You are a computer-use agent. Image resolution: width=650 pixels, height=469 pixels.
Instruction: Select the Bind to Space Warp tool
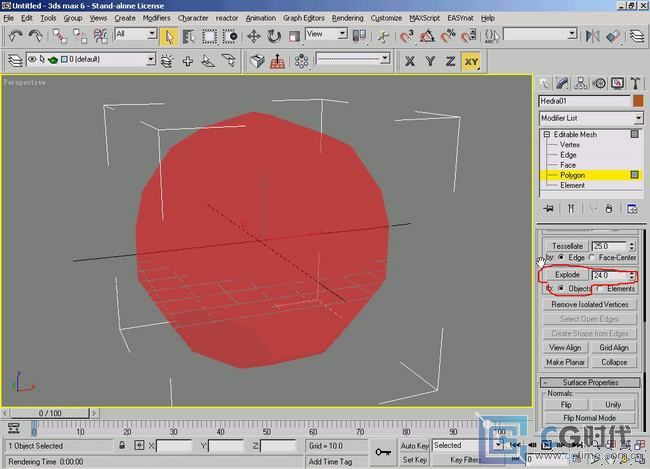(x=100, y=36)
